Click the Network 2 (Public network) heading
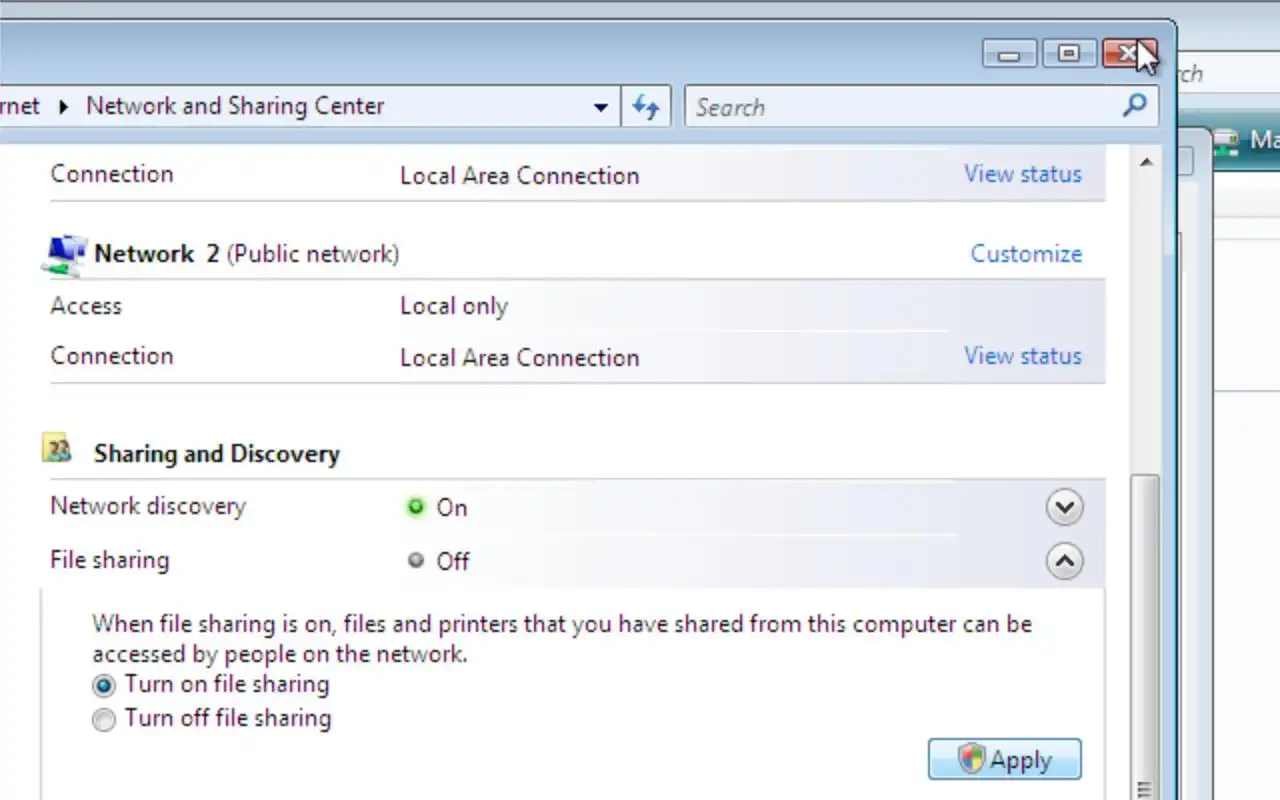This screenshot has width=1280, height=800. click(x=246, y=254)
